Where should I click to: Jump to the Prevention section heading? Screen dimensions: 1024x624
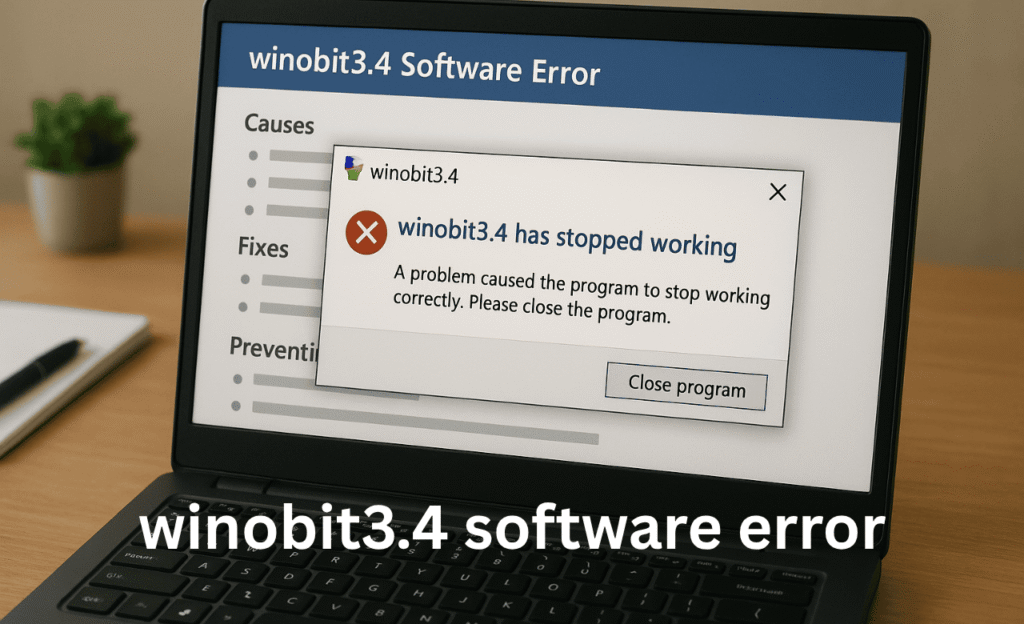click(x=273, y=349)
